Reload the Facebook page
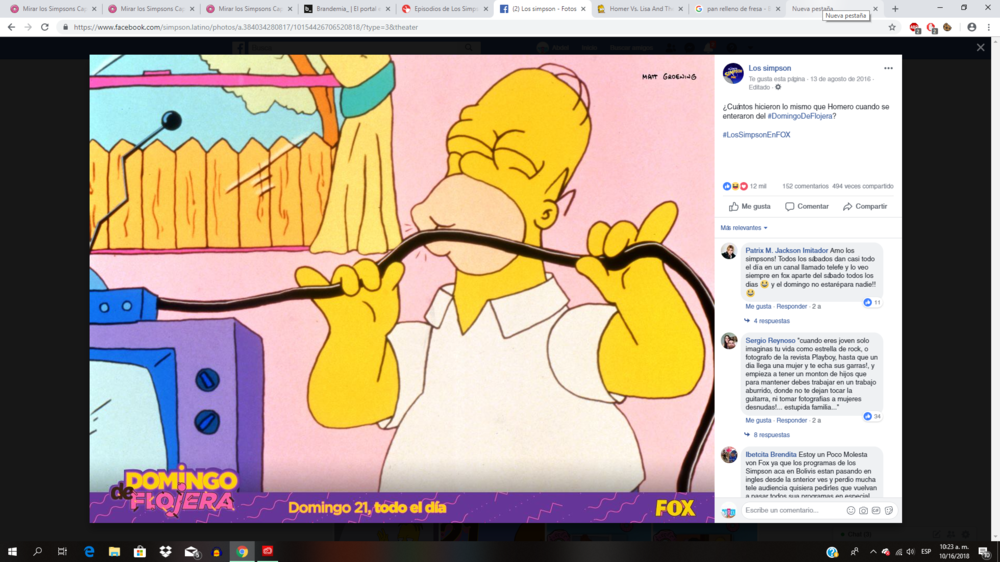 pyautogui.click(x=45, y=27)
